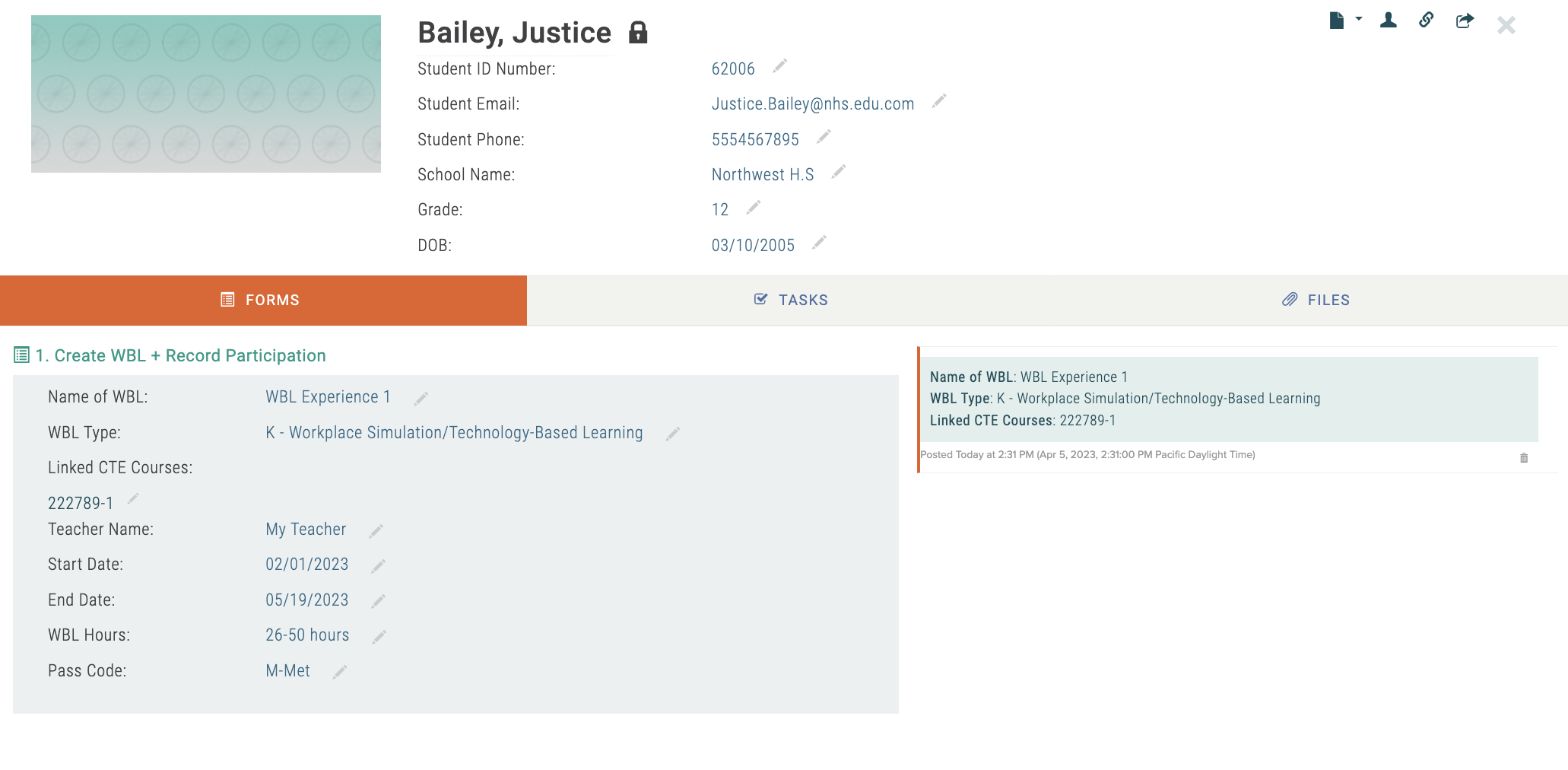The width and height of the screenshot is (1568, 770).
Task: Click the WBL Experience 1 value
Action: 328,397
